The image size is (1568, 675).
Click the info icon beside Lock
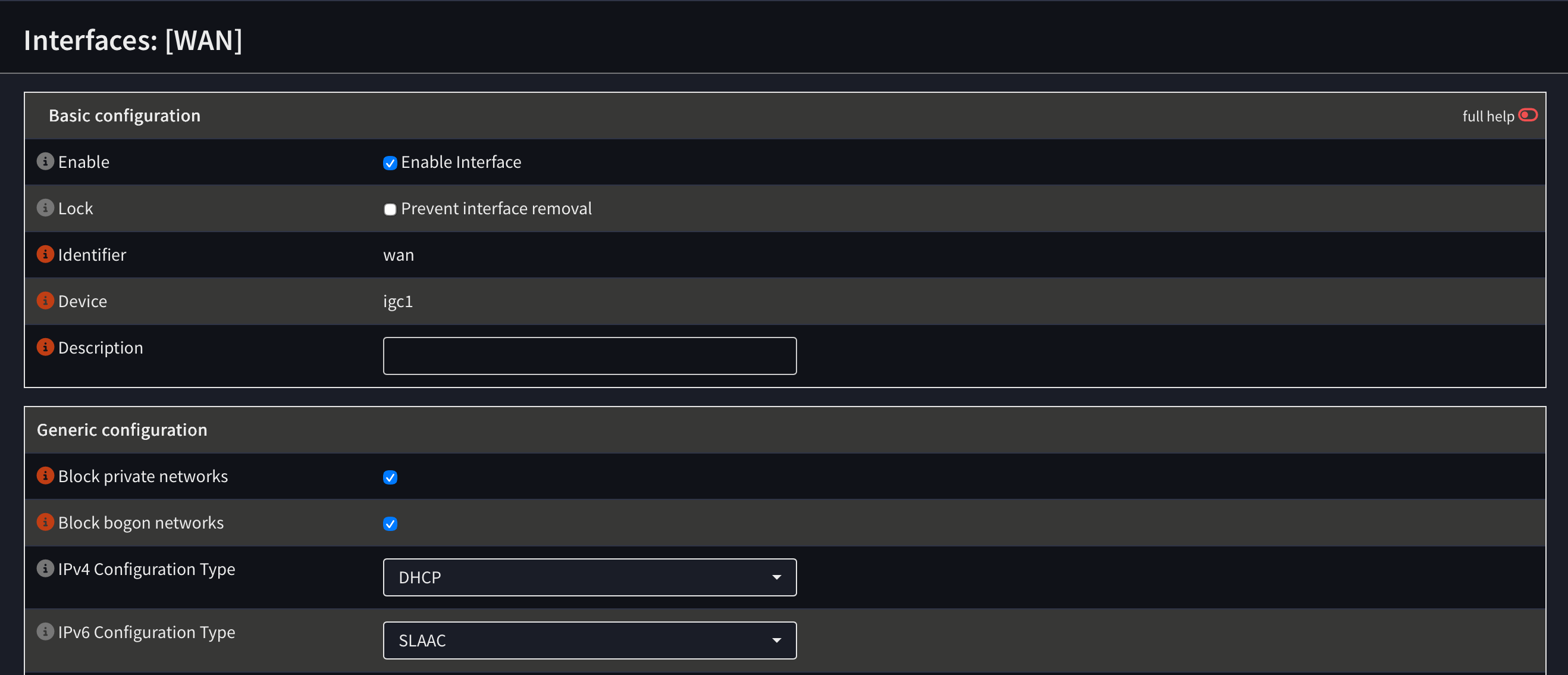click(45, 208)
